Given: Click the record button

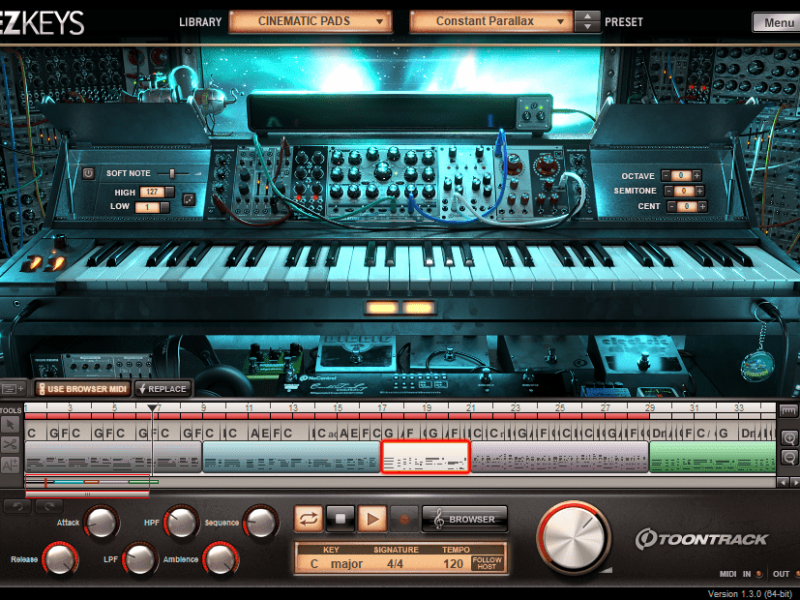Looking at the screenshot, I should tap(404, 519).
